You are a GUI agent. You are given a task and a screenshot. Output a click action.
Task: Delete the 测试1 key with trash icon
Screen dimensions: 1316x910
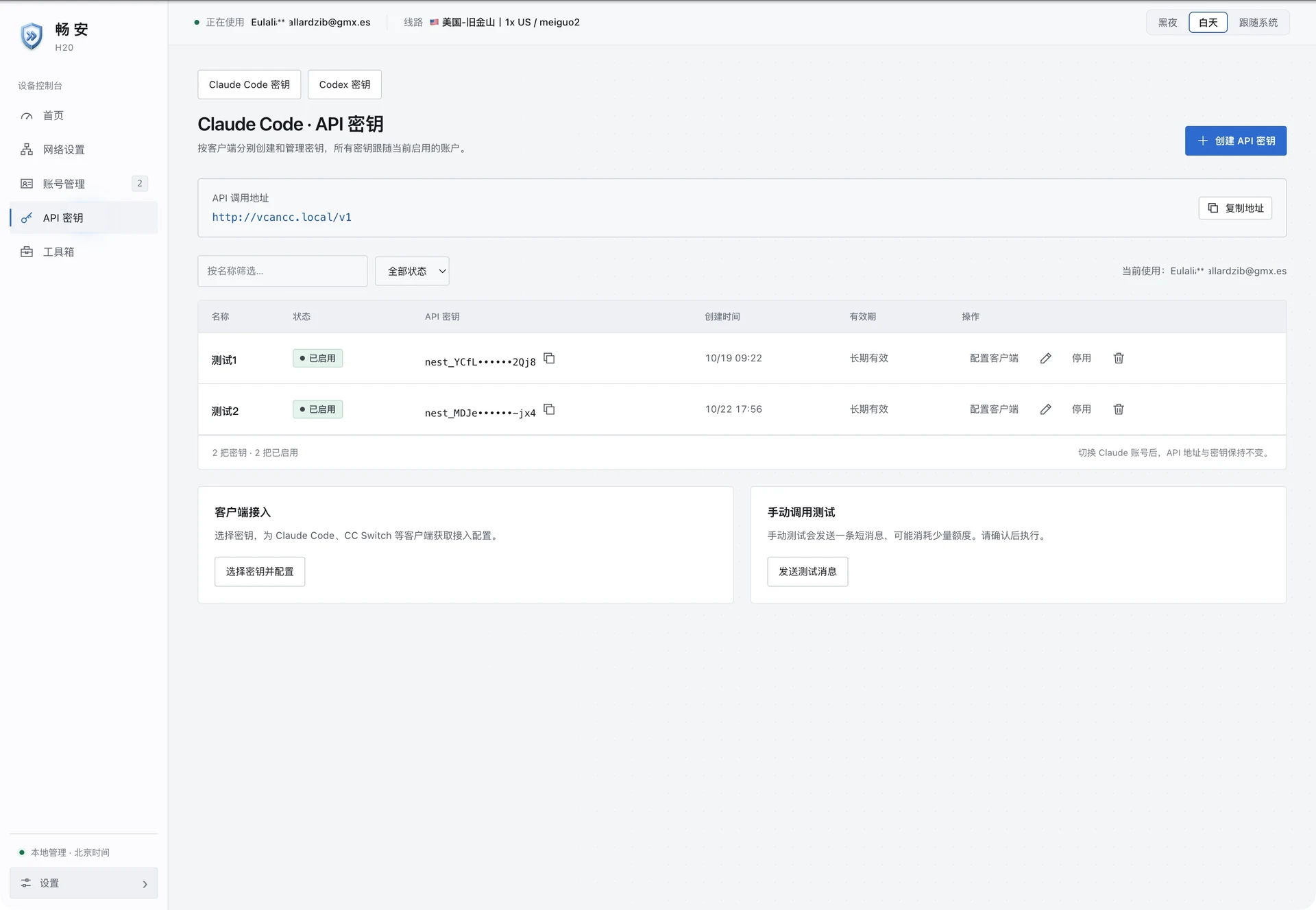click(x=1119, y=358)
